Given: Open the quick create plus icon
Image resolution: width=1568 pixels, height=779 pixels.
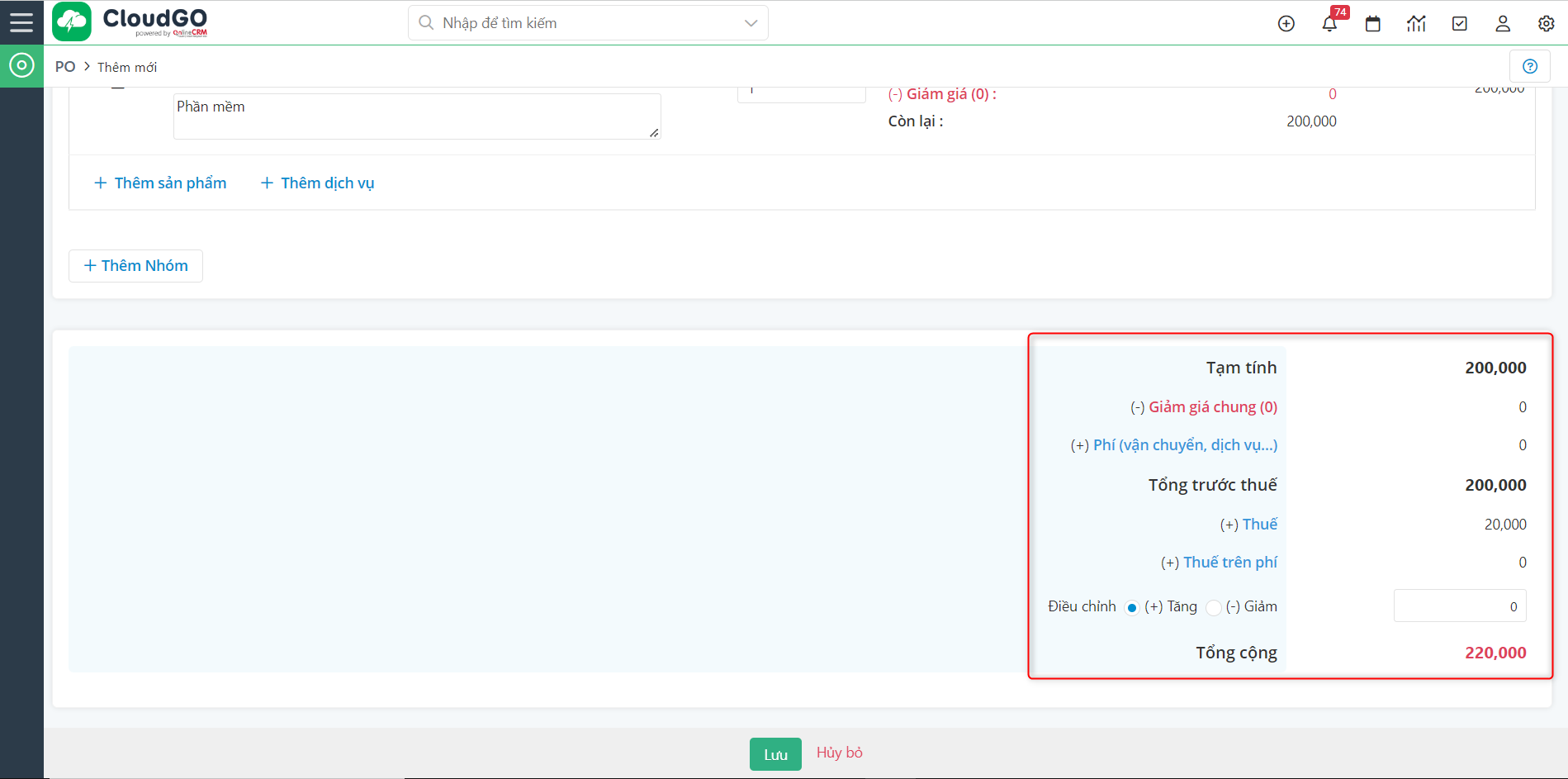Looking at the screenshot, I should [1286, 24].
